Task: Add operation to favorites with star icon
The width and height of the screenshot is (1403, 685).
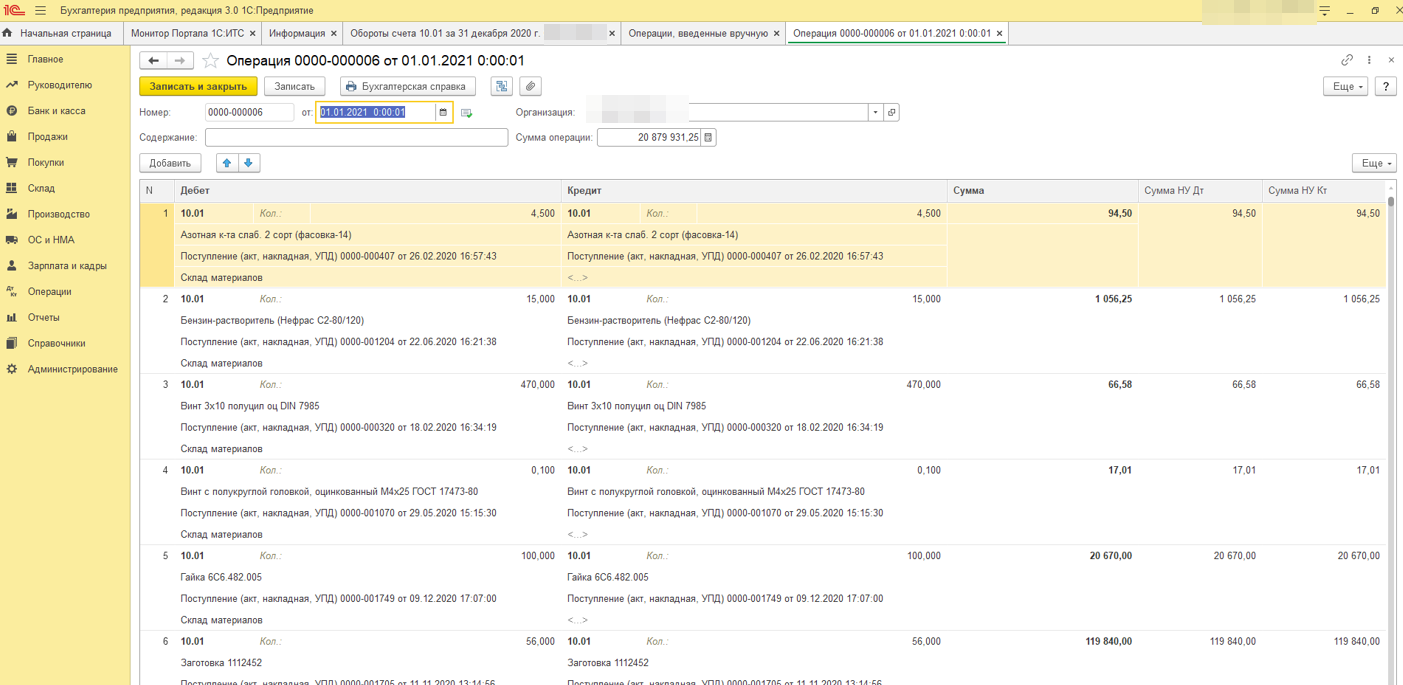Action: pyautogui.click(x=211, y=61)
